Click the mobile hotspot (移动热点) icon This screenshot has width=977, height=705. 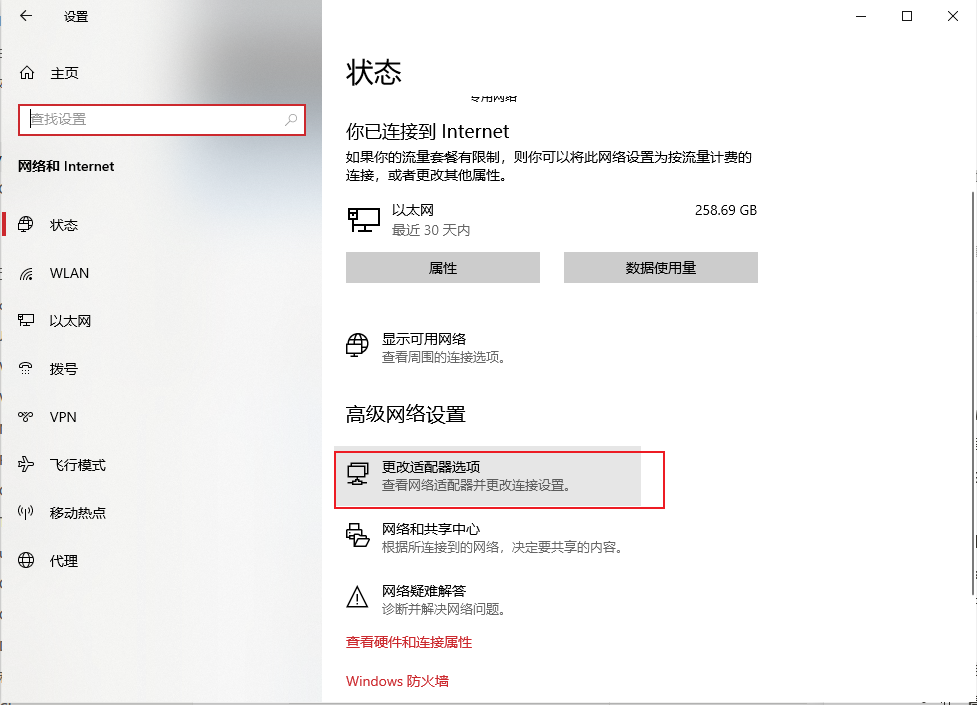[27, 513]
